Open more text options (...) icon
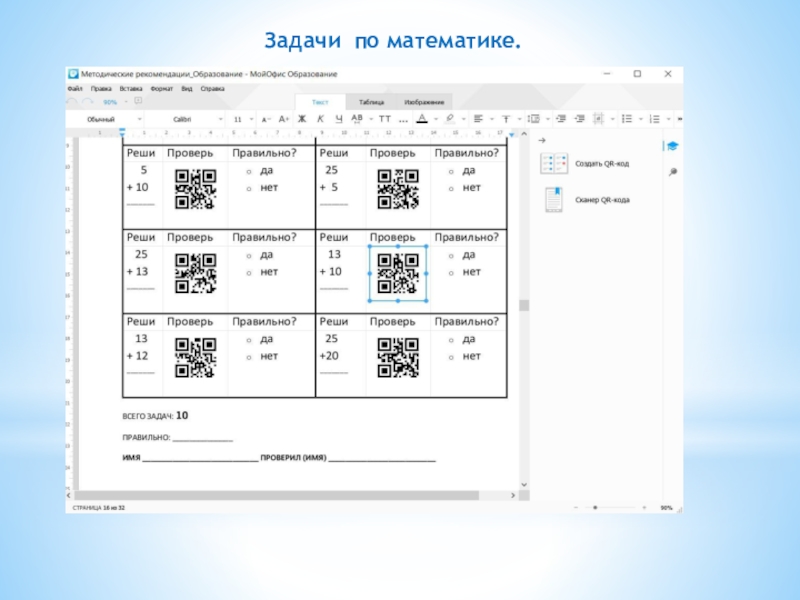 pyautogui.click(x=403, y=120)
